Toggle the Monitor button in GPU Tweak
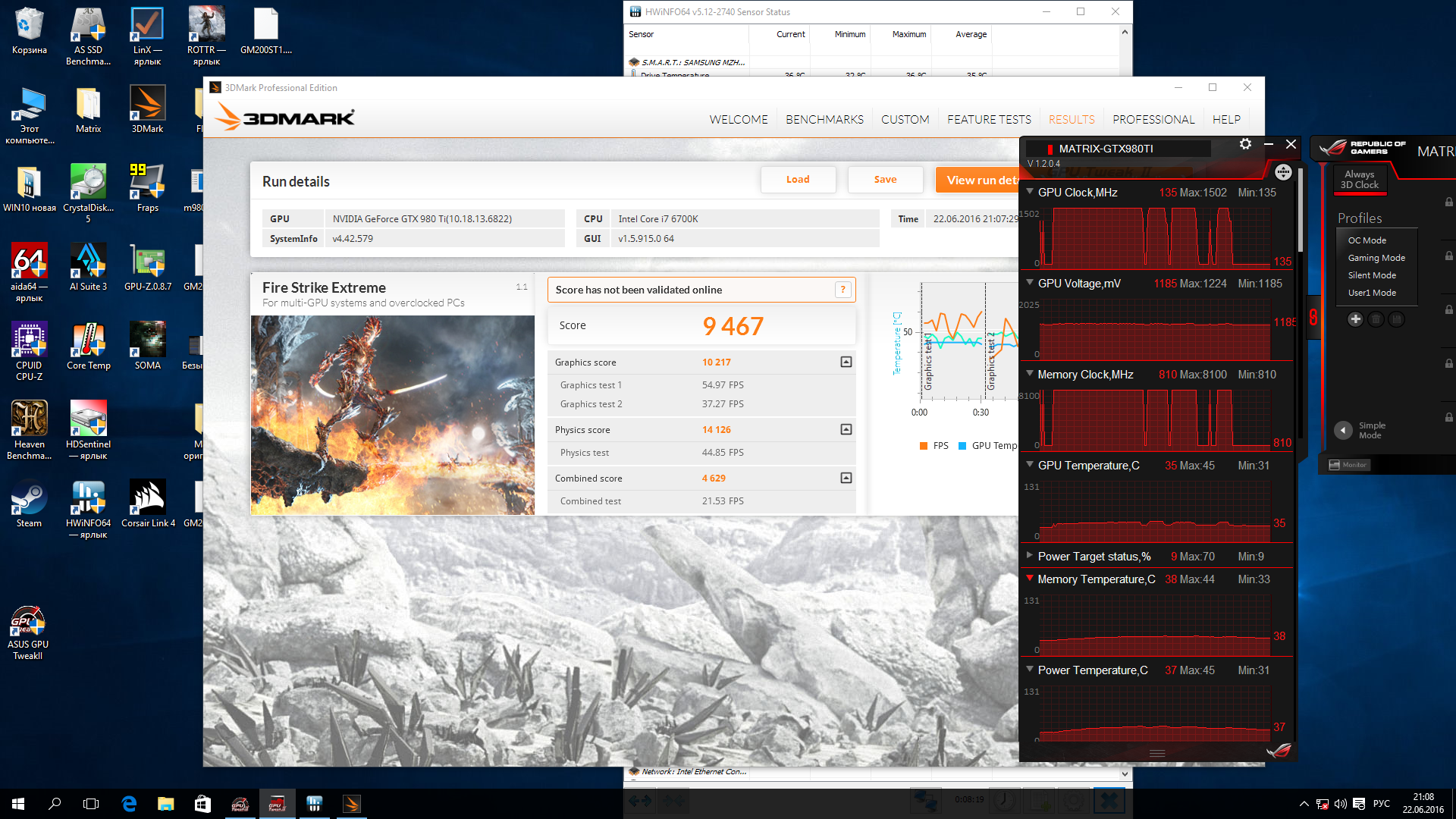This screenshot has height=819, width=1456. 1348,465
